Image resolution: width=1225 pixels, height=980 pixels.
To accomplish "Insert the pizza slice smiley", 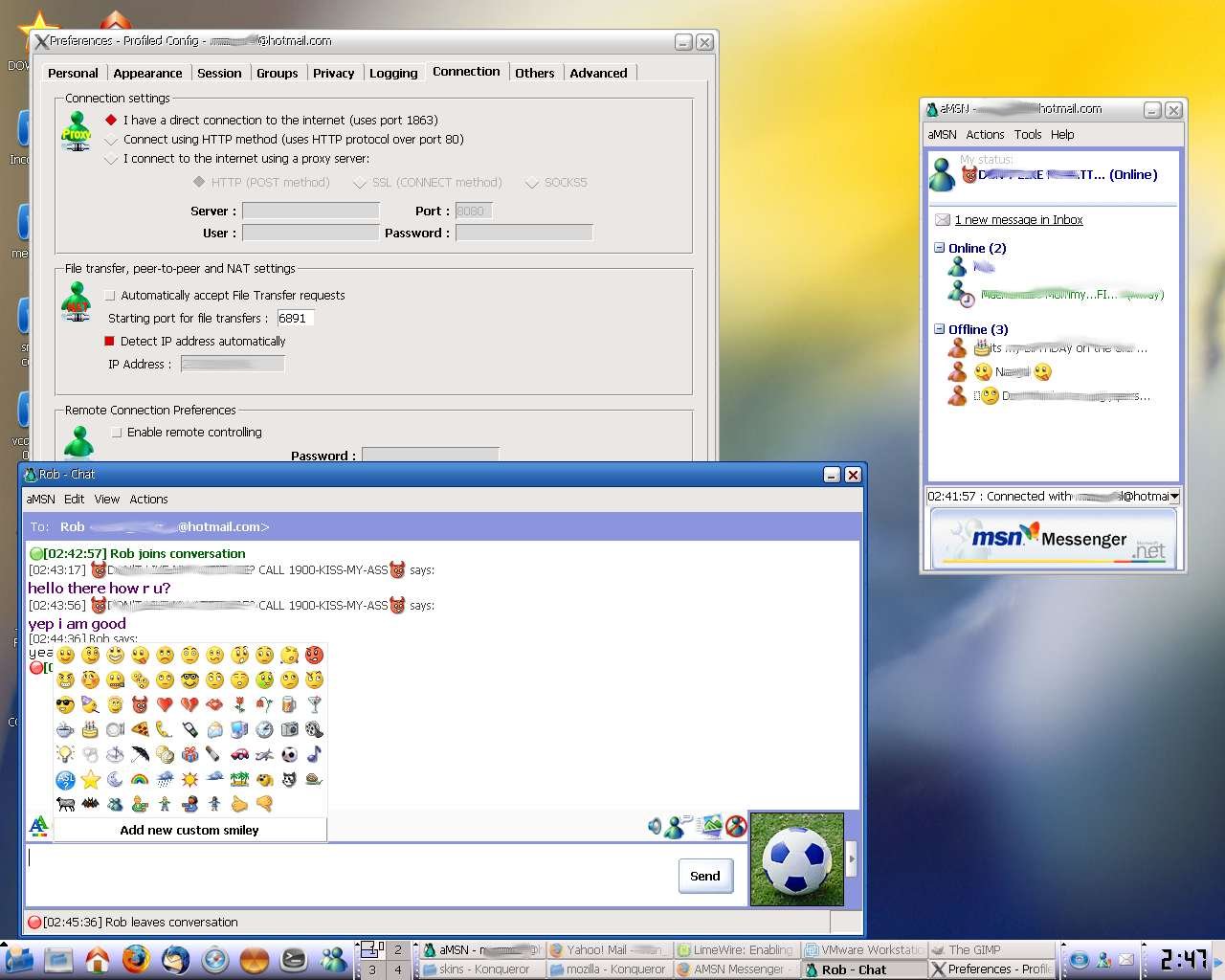I will pyautogui.click(x=140, y=730).
